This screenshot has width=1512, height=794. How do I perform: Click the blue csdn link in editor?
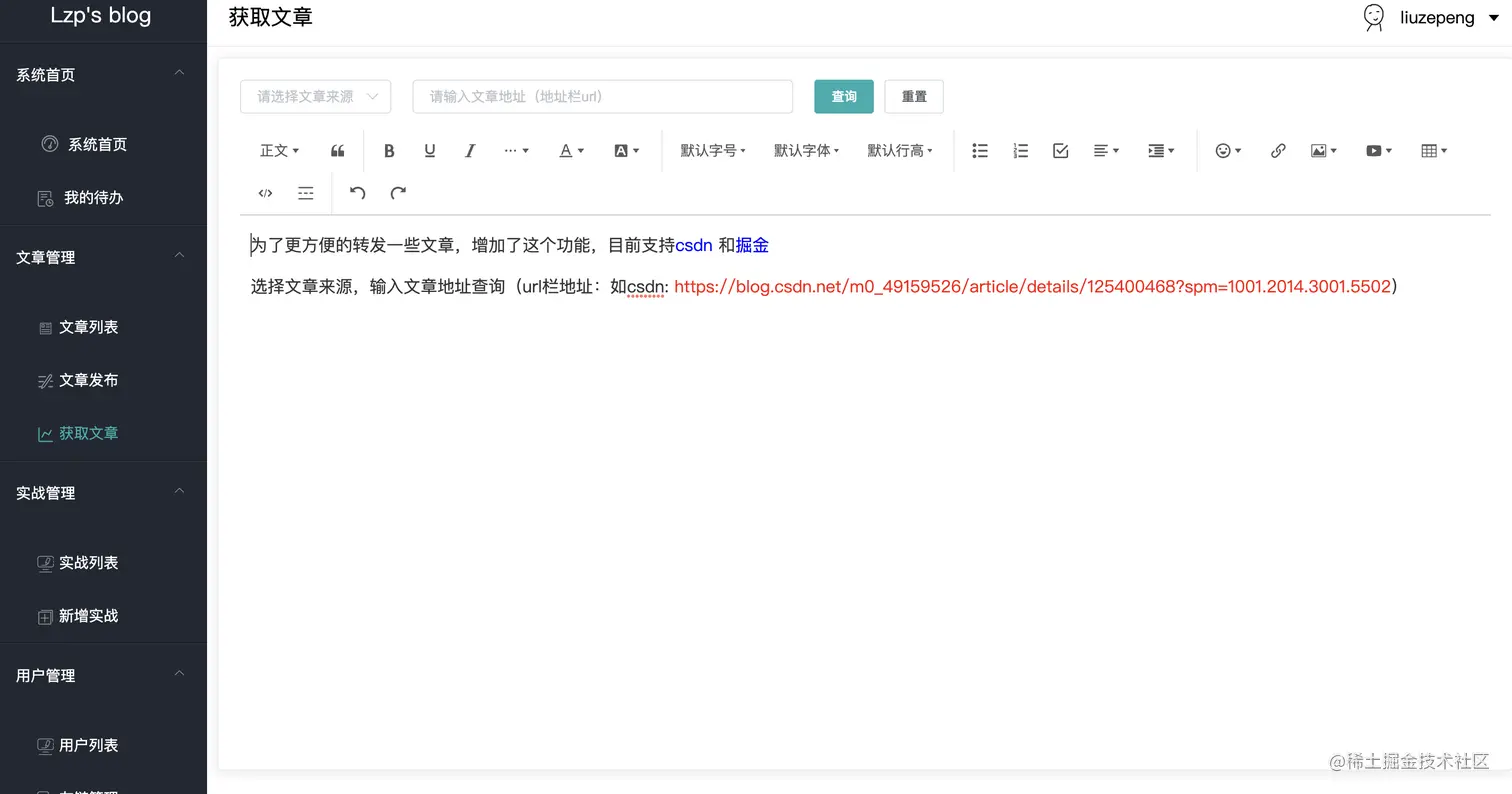click(694, 245)
